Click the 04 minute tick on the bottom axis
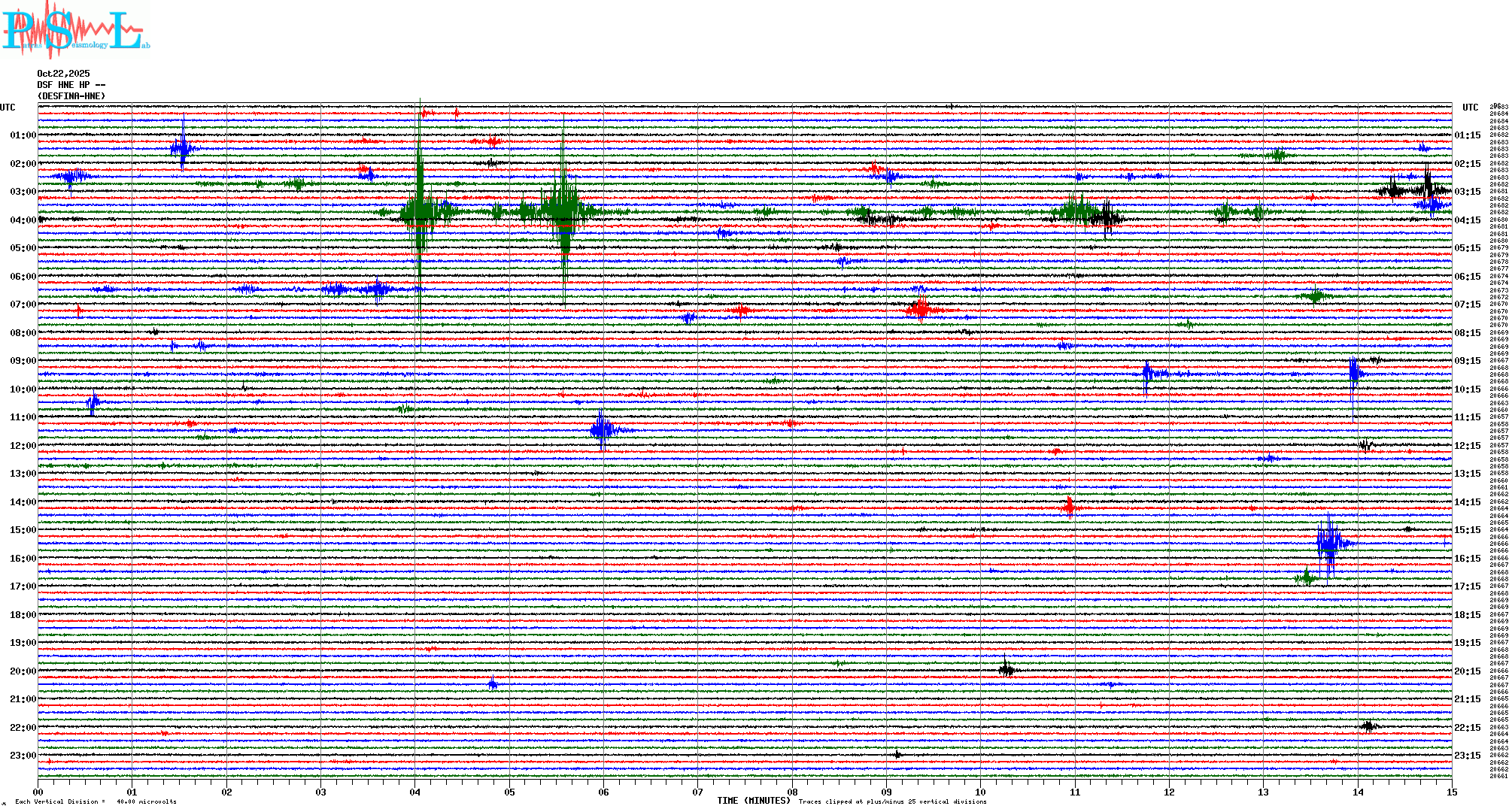1512x812 pixels. click(x=415, y=792)
